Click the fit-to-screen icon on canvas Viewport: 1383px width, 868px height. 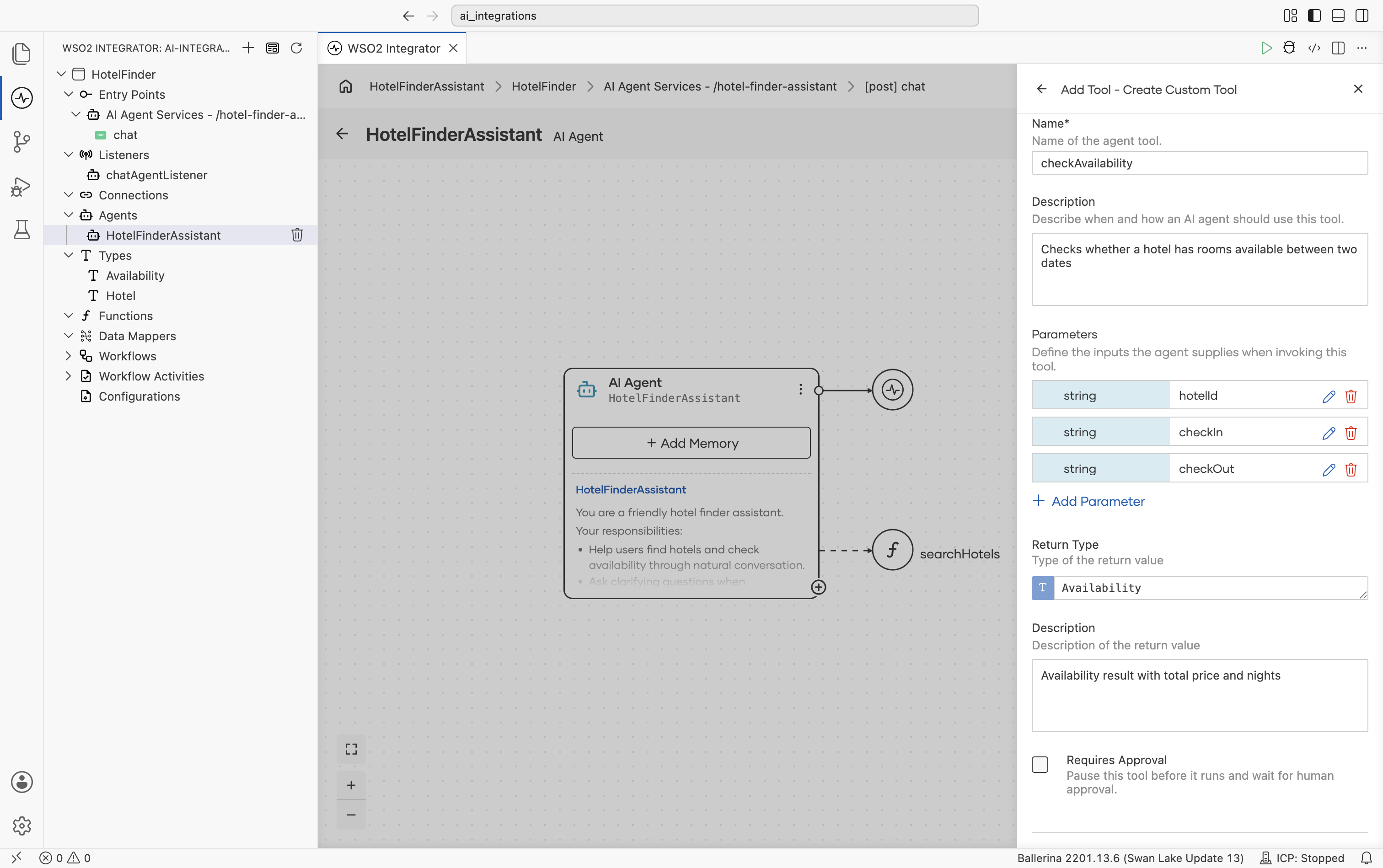pos(351,749)
